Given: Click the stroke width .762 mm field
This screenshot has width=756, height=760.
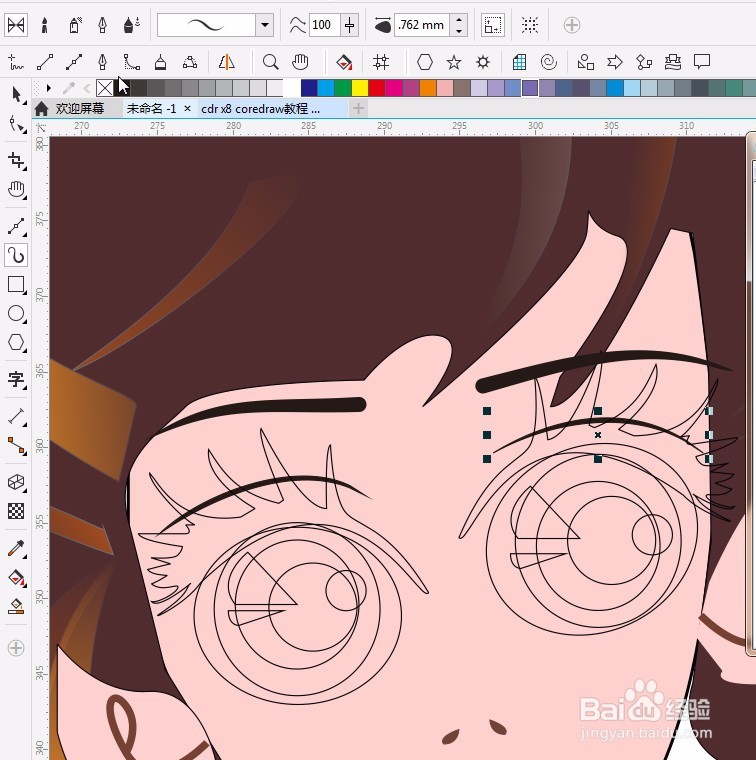Looking at the screenshot, I should click(422, 25).
